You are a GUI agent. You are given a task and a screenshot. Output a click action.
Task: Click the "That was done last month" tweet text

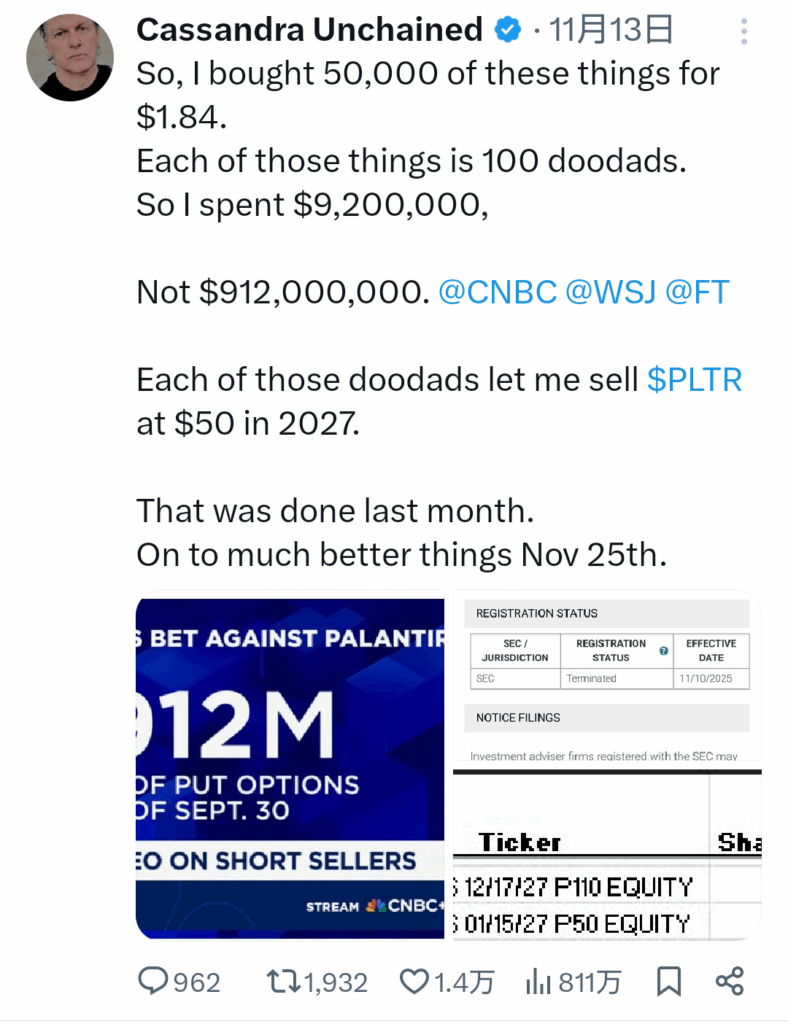(x=336, y=511)
